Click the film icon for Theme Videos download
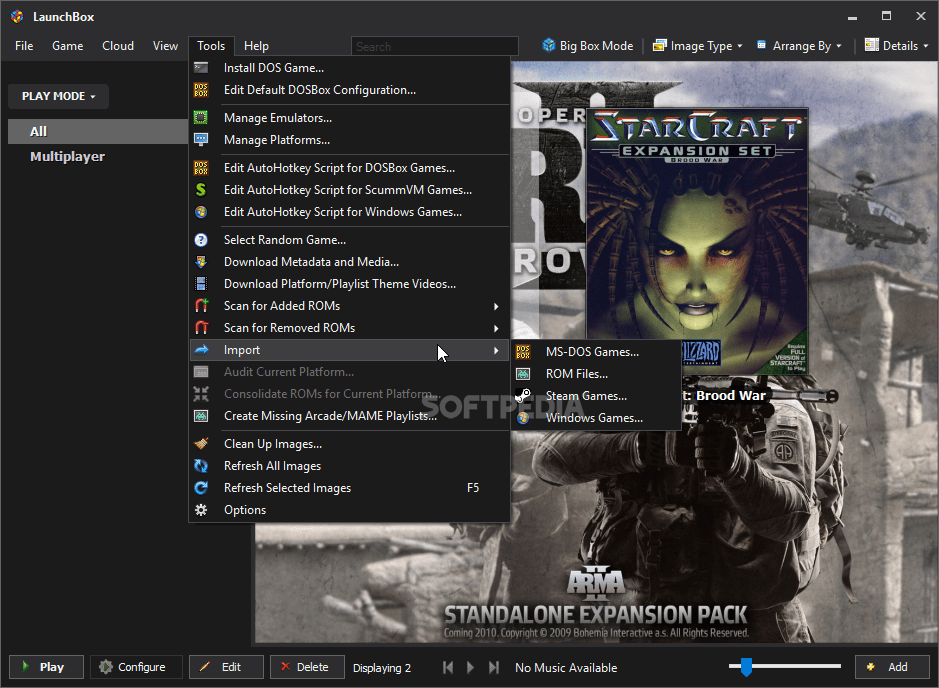The width and height of the screenshot is (939, 688). click(201, 284)
